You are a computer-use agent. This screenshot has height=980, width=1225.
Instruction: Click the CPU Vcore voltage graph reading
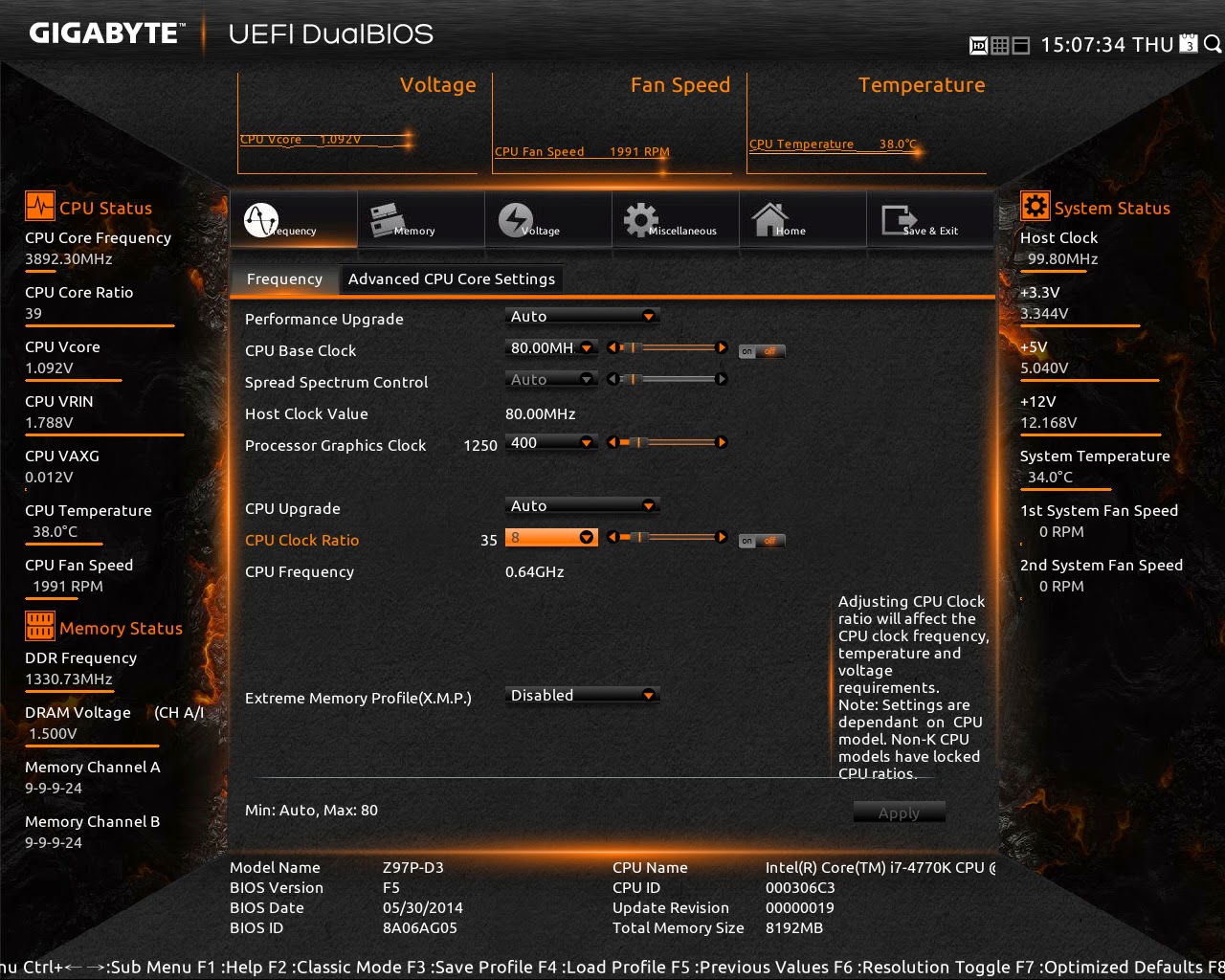pos(301,140)
